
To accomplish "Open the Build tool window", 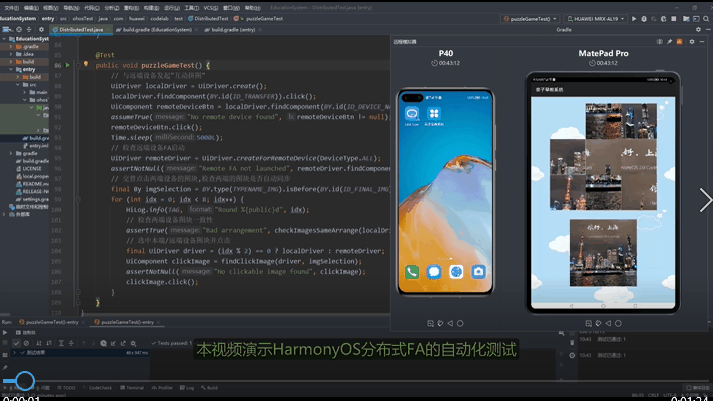I will click(x=209, y=388).
